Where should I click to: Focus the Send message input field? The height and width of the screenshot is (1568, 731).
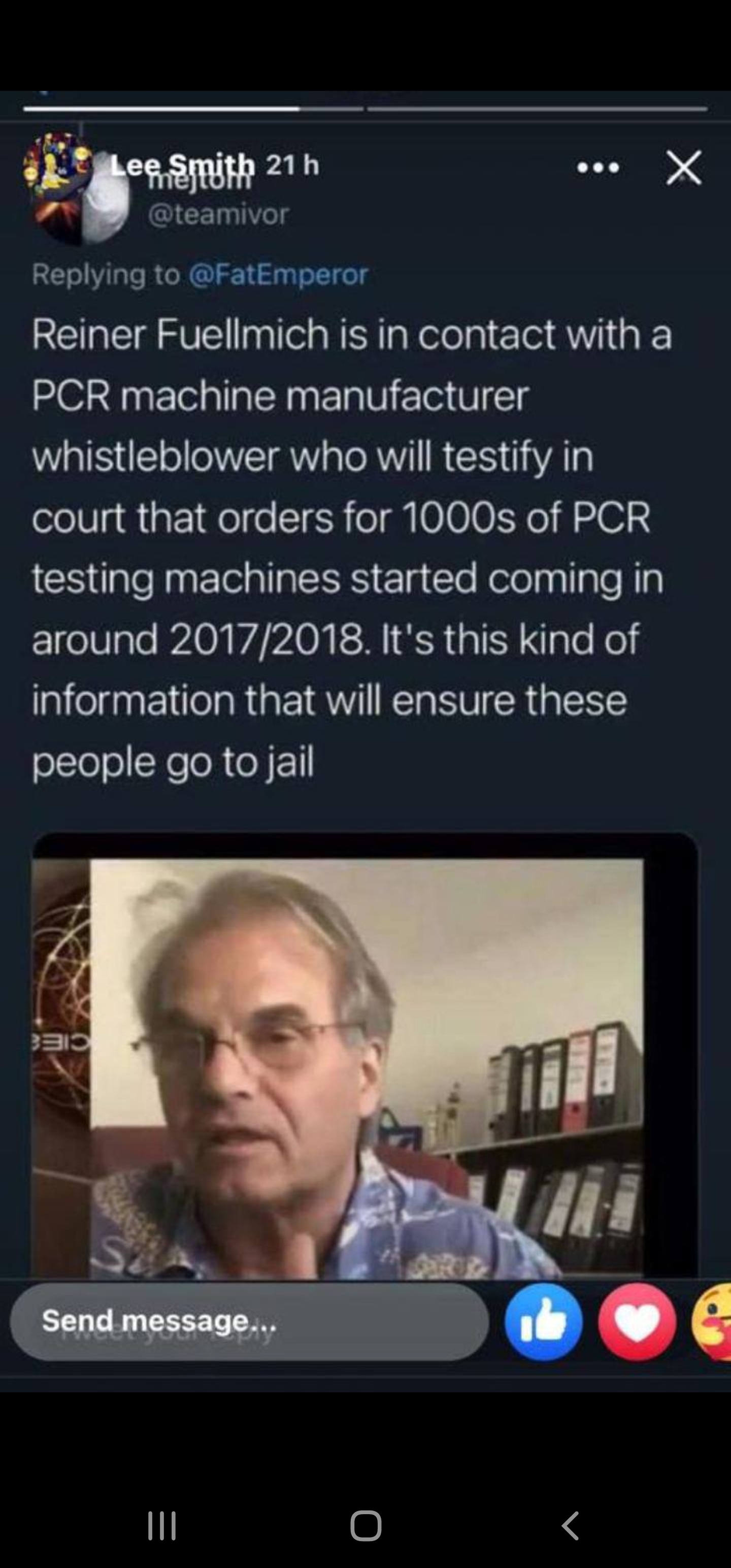(x=249, y=1322)
